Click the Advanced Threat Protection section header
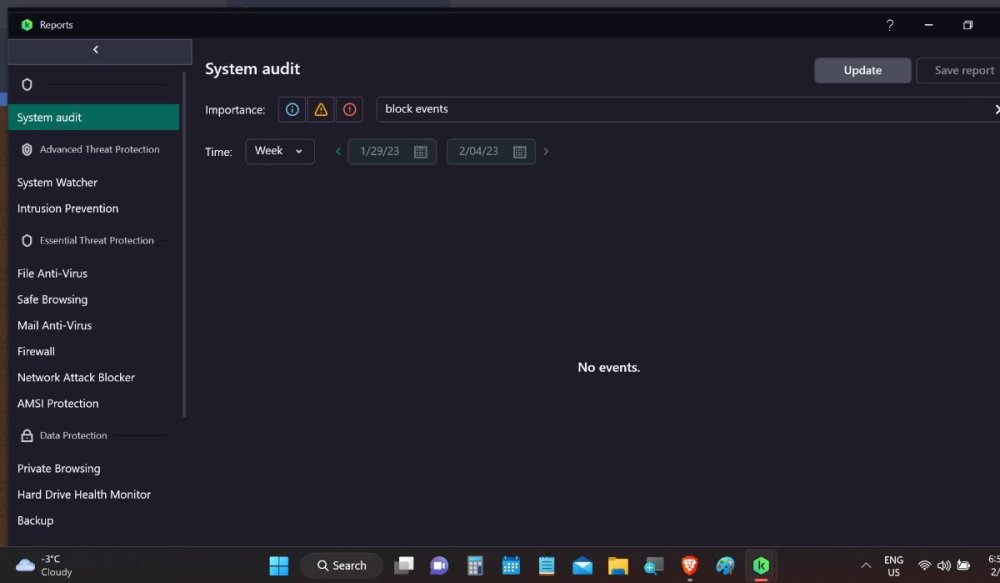The width and height of the screenshot is (1000, 583). pos(99,149)
